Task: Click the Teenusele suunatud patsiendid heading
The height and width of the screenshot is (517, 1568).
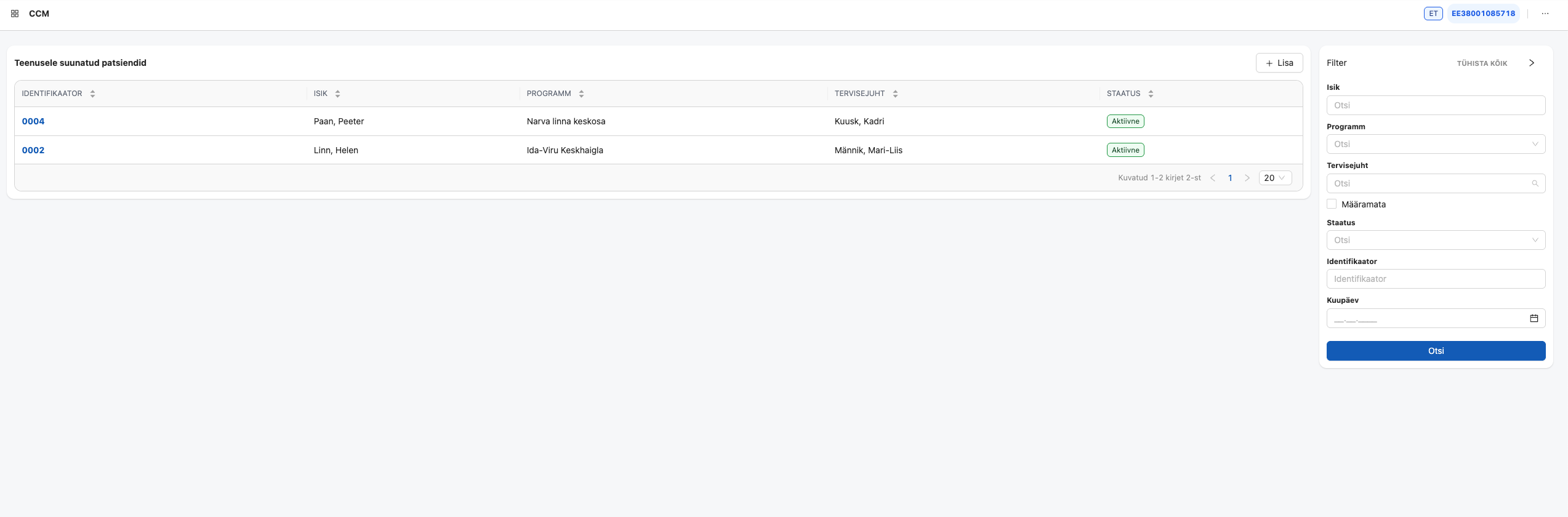Action: tap(80, 63)
